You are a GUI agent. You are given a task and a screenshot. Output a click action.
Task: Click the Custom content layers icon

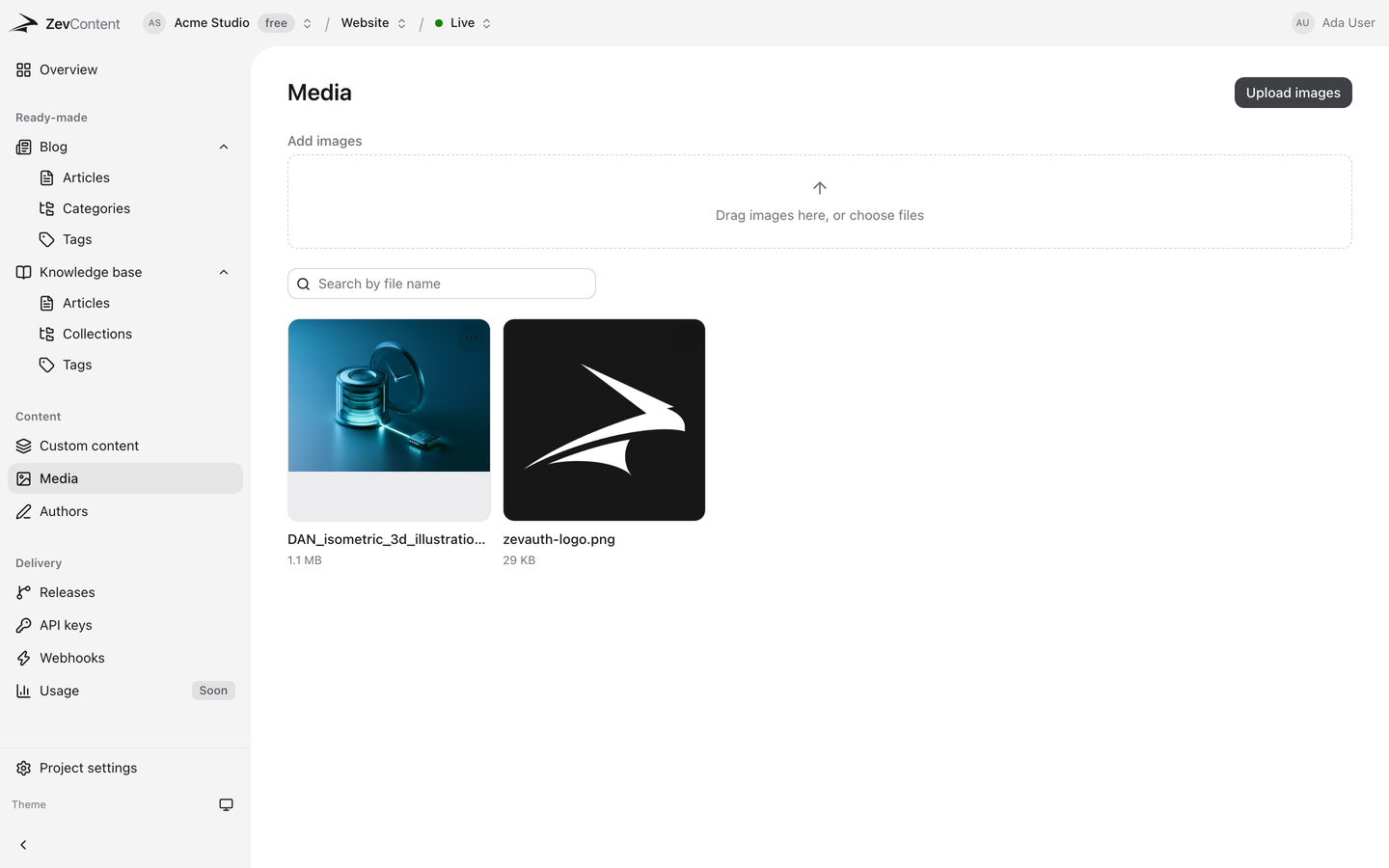23,446
